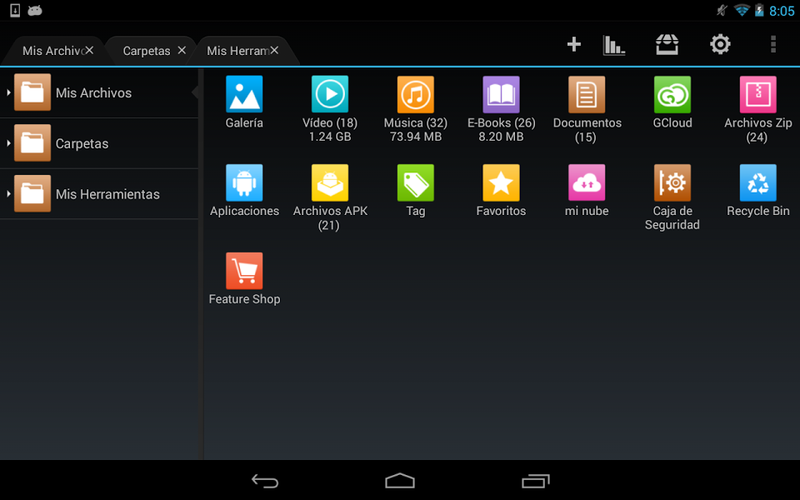
Task: Expand the Carpetas tree arrow
Action: click(8, 143)
